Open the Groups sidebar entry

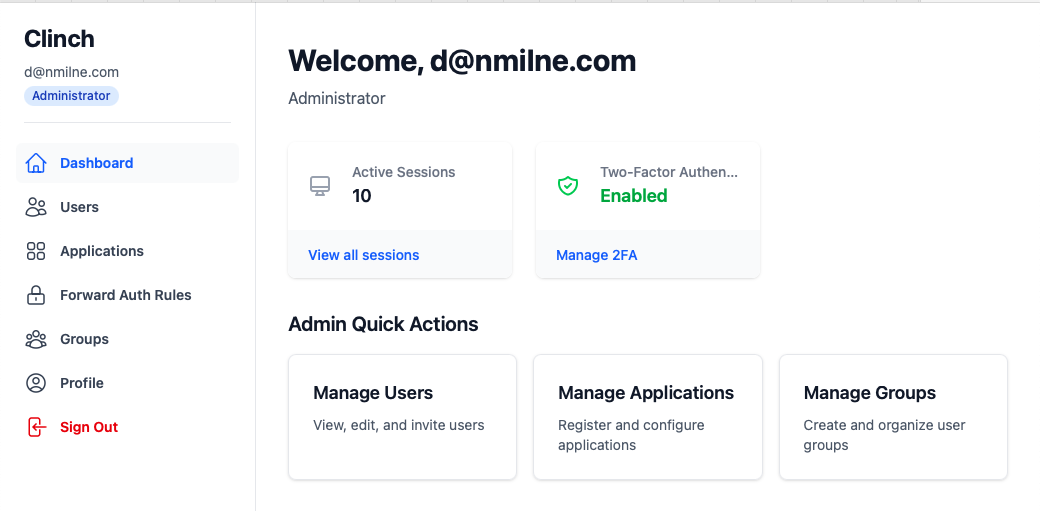[x=84, y=339]
